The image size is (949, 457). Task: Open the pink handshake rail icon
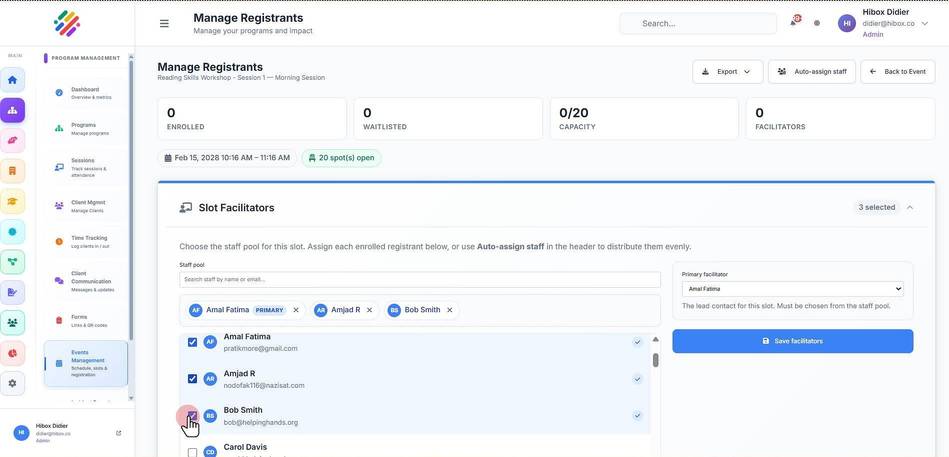12,140
